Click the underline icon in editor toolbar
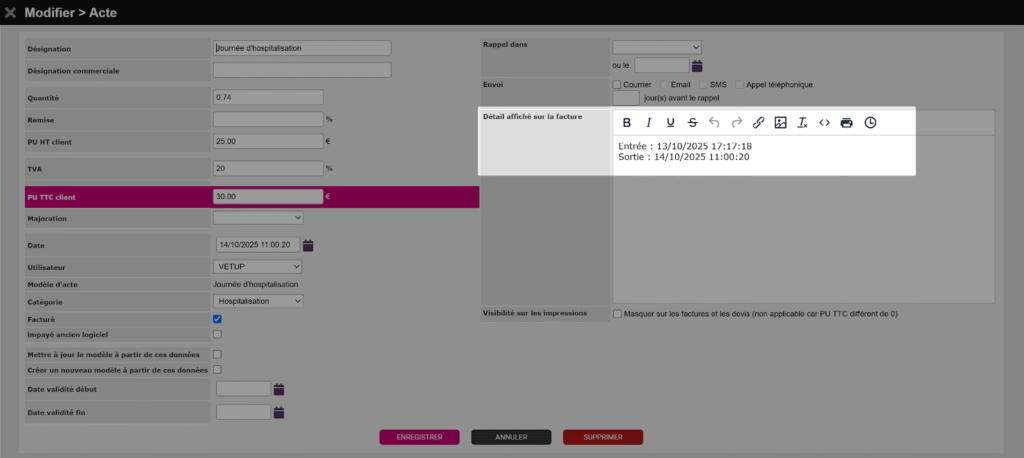The height and width of the screenshot is (458, 1024). 670,123
